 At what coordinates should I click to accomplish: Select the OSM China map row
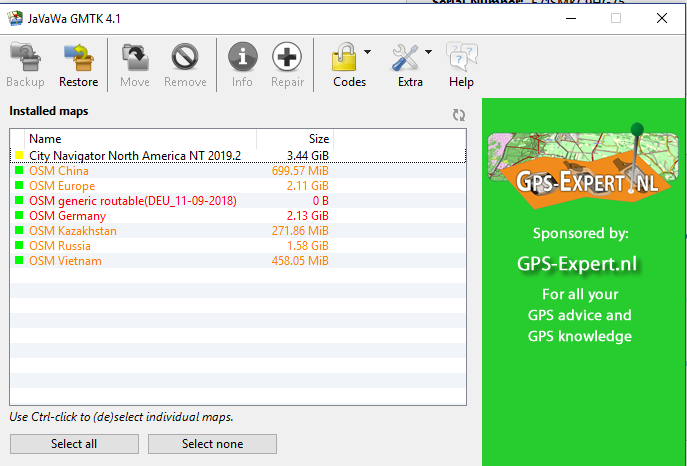coord(238,171)
